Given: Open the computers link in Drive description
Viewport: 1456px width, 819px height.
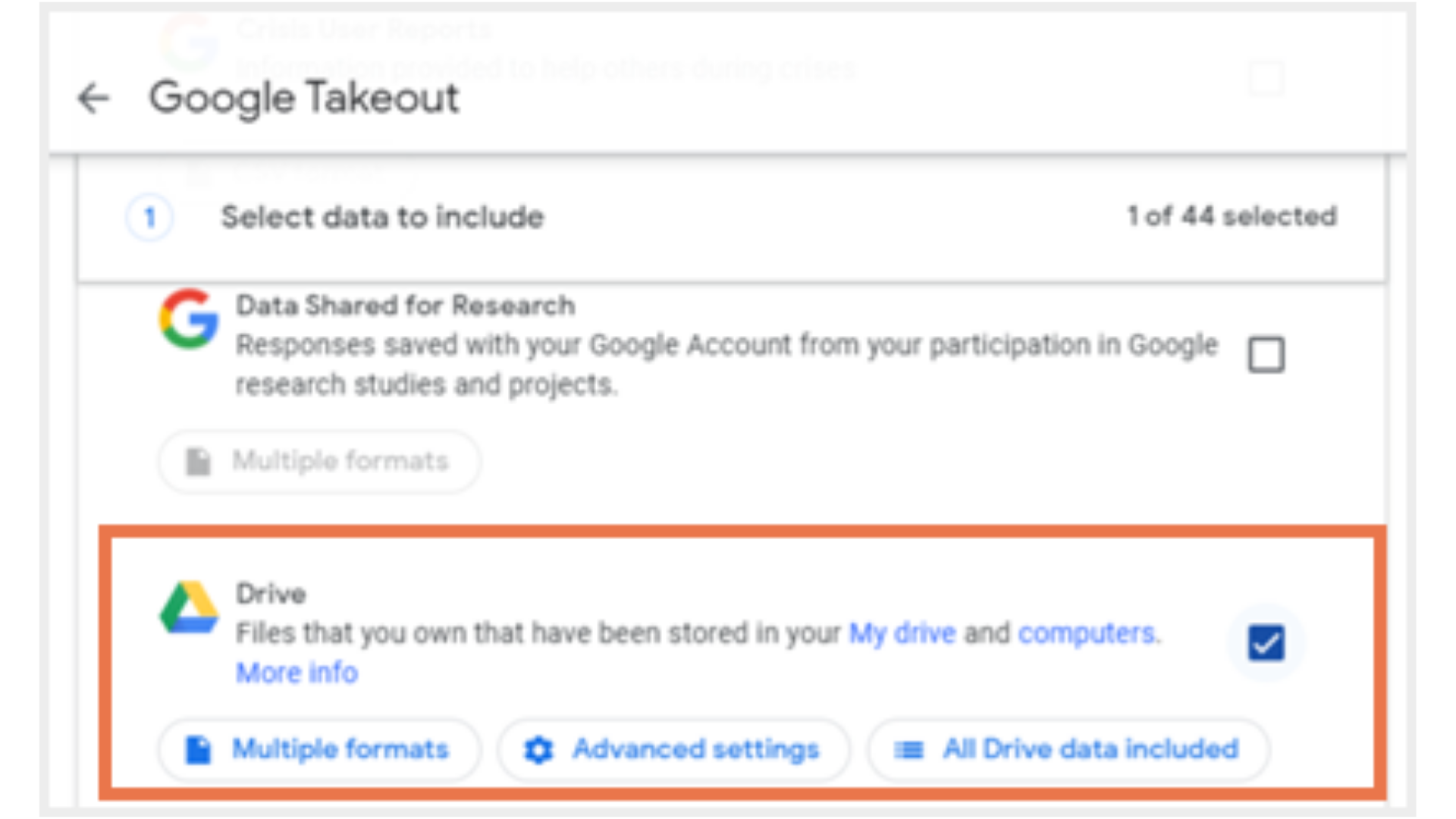Looking at the screenshot, I should click(x=1087, y=632).
